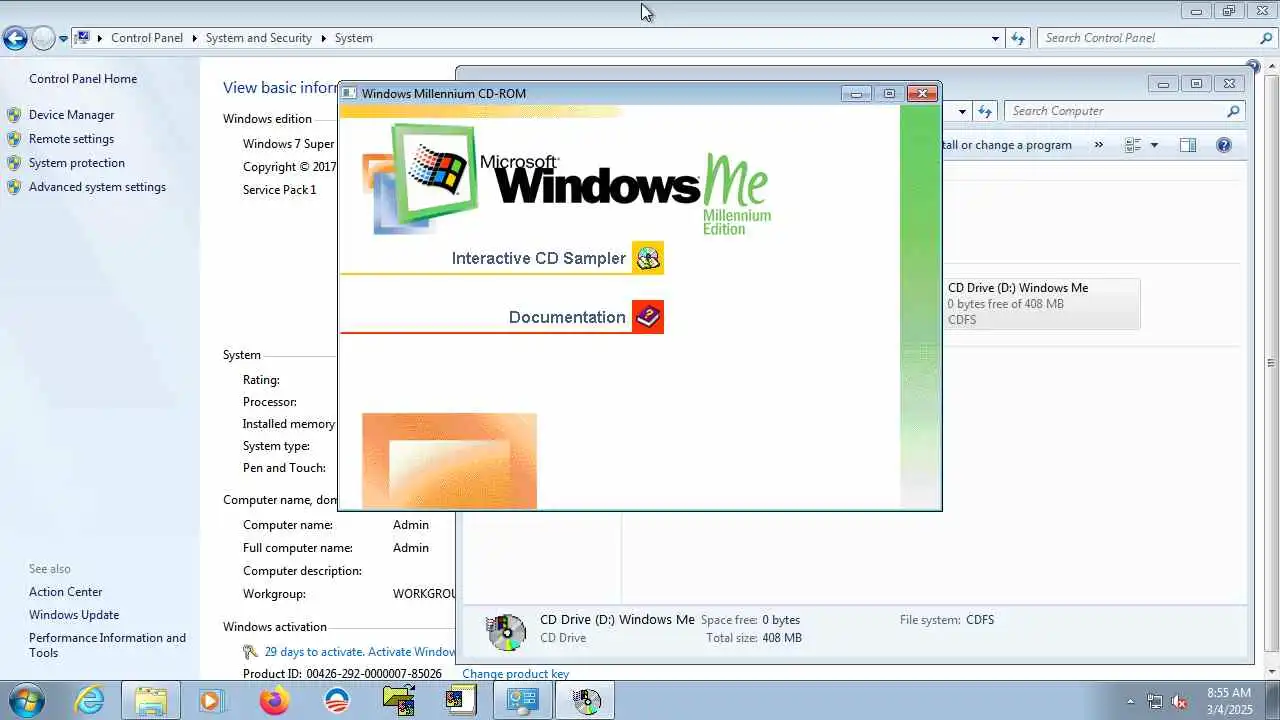Viewport: 1280px width, 720px height.
Task: Click CD drive icon in details pane
Action: [507, 631]
